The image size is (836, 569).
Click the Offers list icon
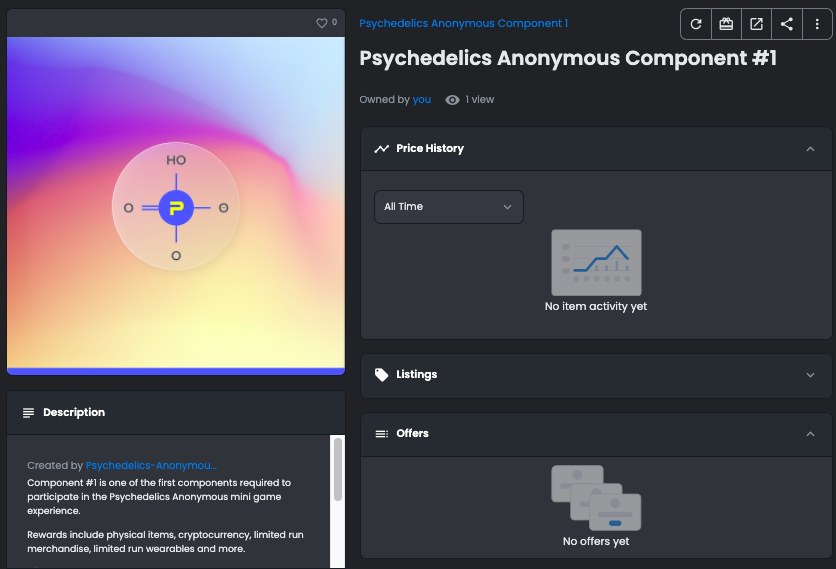[x=382, y=434]
